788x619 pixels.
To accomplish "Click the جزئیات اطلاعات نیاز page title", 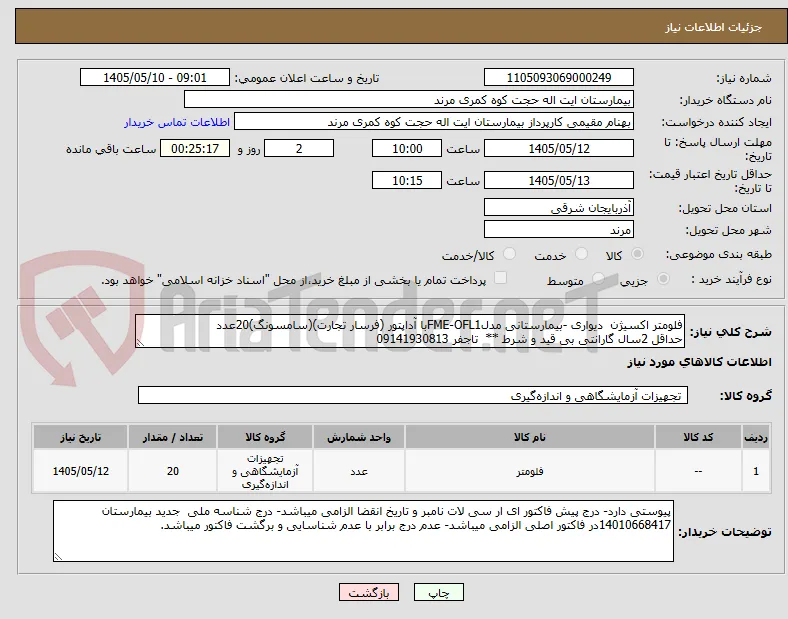I will click(x=714, y=27).
